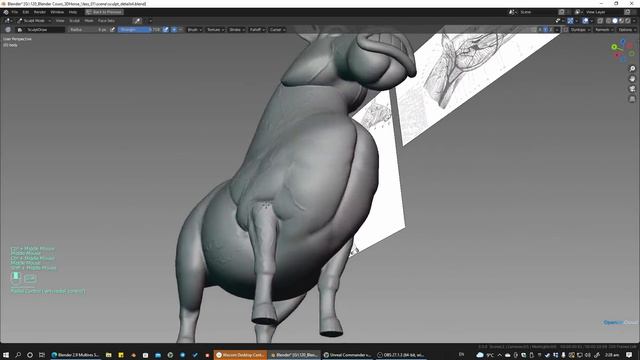The image size is (640, 360).
Task: Expand the Cursor settings popover
Action: click(277, 30)
